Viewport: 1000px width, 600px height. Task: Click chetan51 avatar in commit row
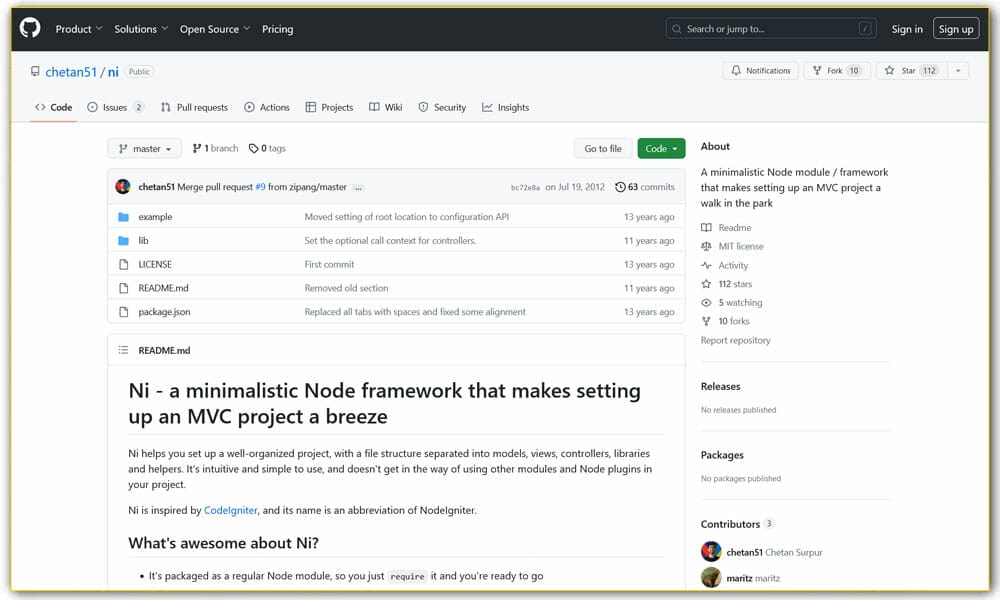(x=123, y=187)
